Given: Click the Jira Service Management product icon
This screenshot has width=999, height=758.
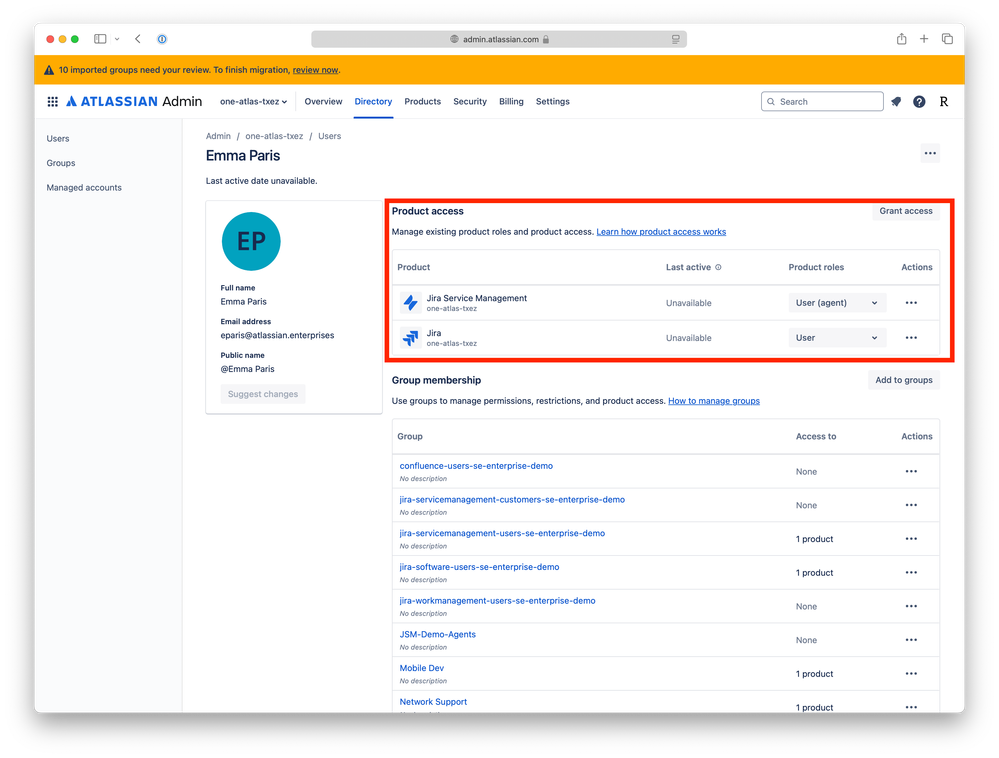Looking at the screenshot, I should coord(410,303).
